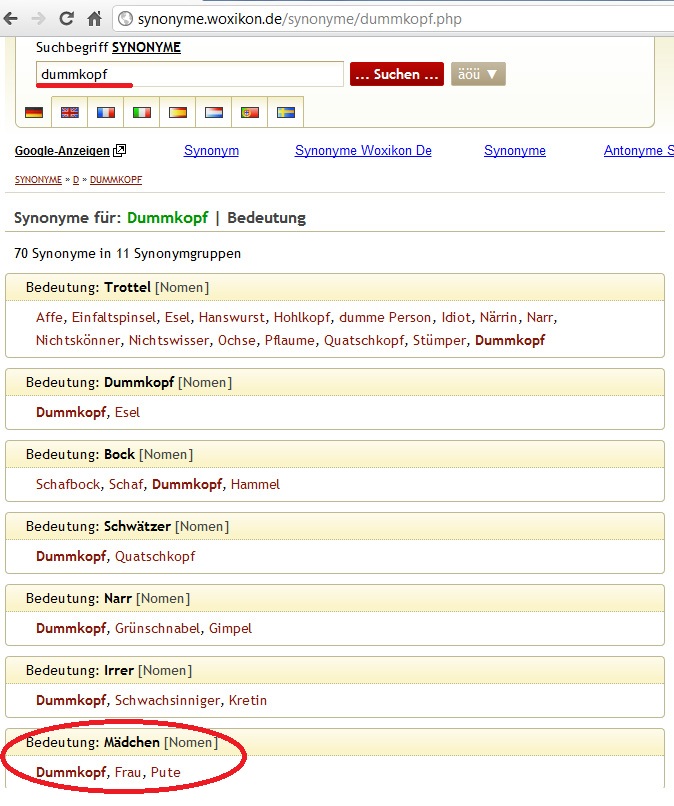Select the British flag language tab
The image size is (674, 806).
point(70,113)
